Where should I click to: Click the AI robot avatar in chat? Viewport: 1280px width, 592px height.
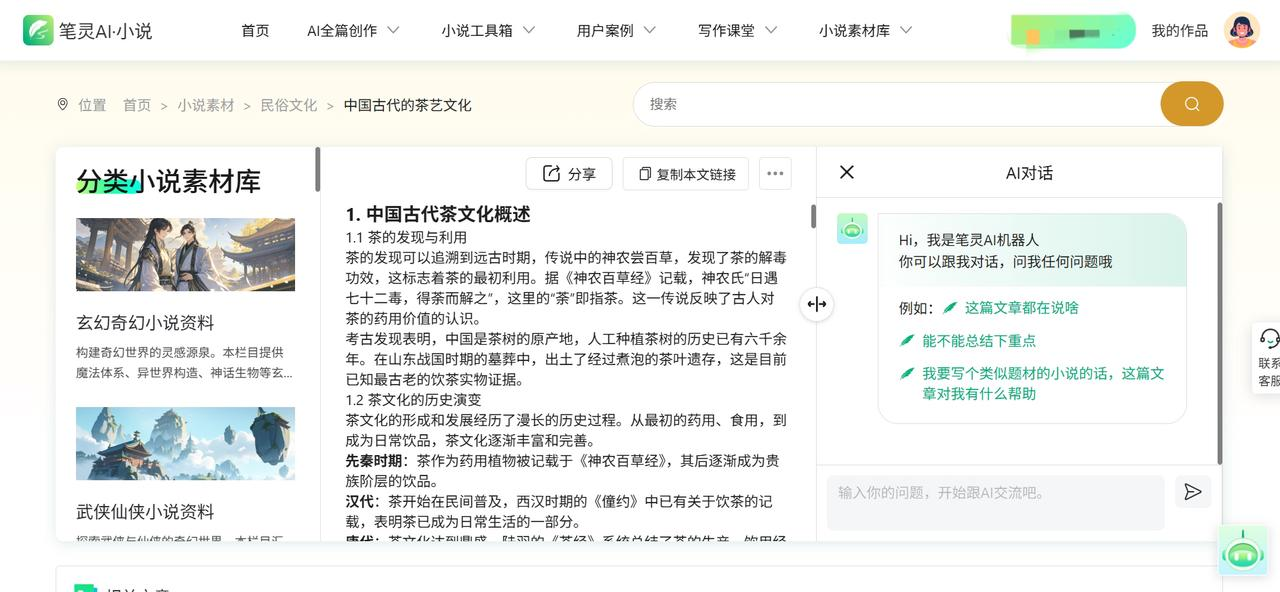[x=852, y=229]
